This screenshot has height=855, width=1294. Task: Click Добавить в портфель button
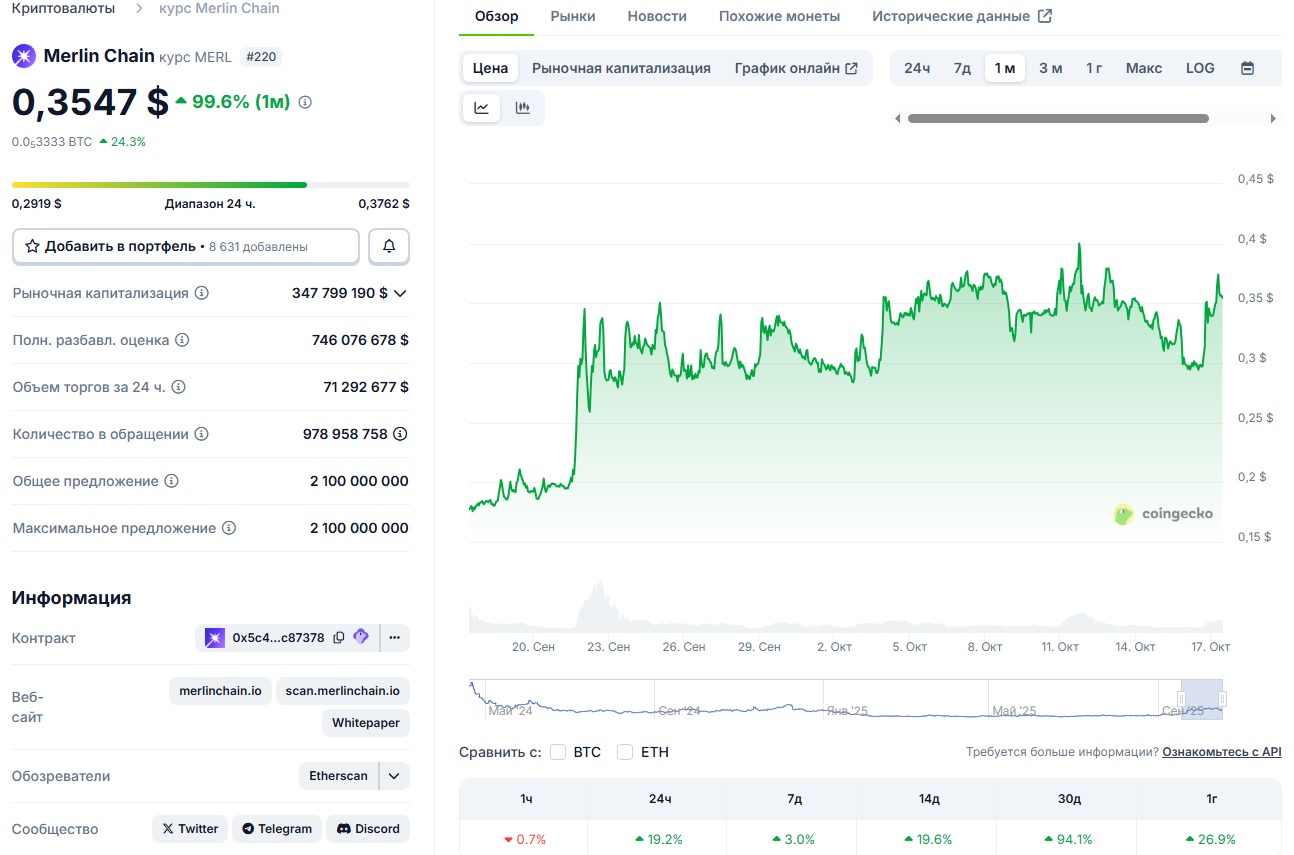(186, 246)
